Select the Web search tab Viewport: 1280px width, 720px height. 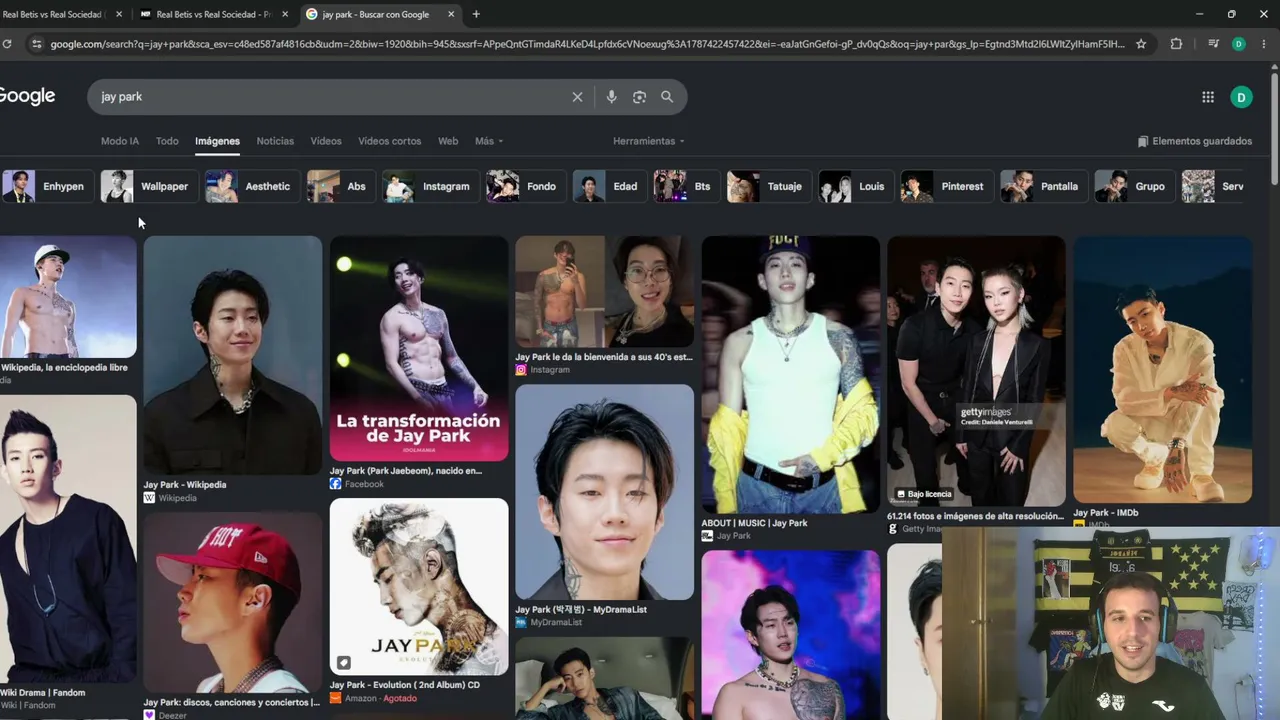coord(448,141)
